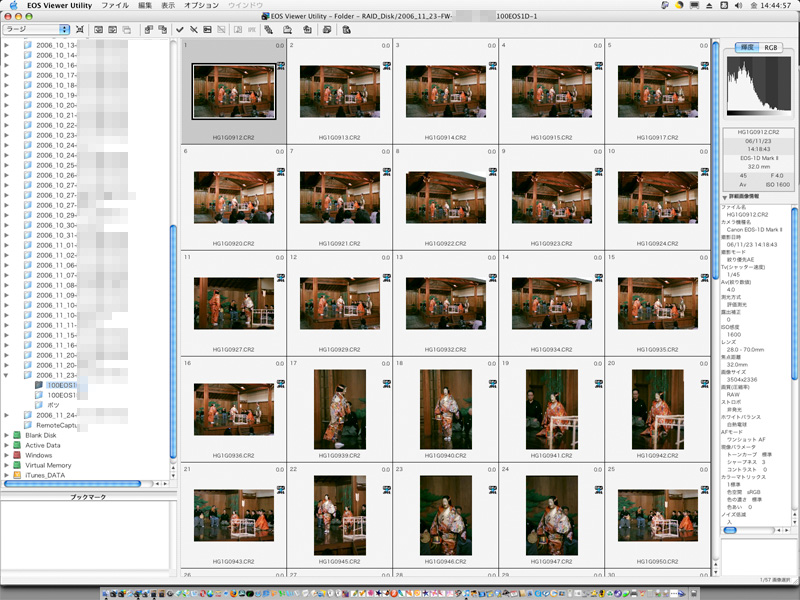800x600 pixels.
Task: Open the thumbnail size dropdown showing ラージ
Action: pyautogui.click(x=36, y=30)
